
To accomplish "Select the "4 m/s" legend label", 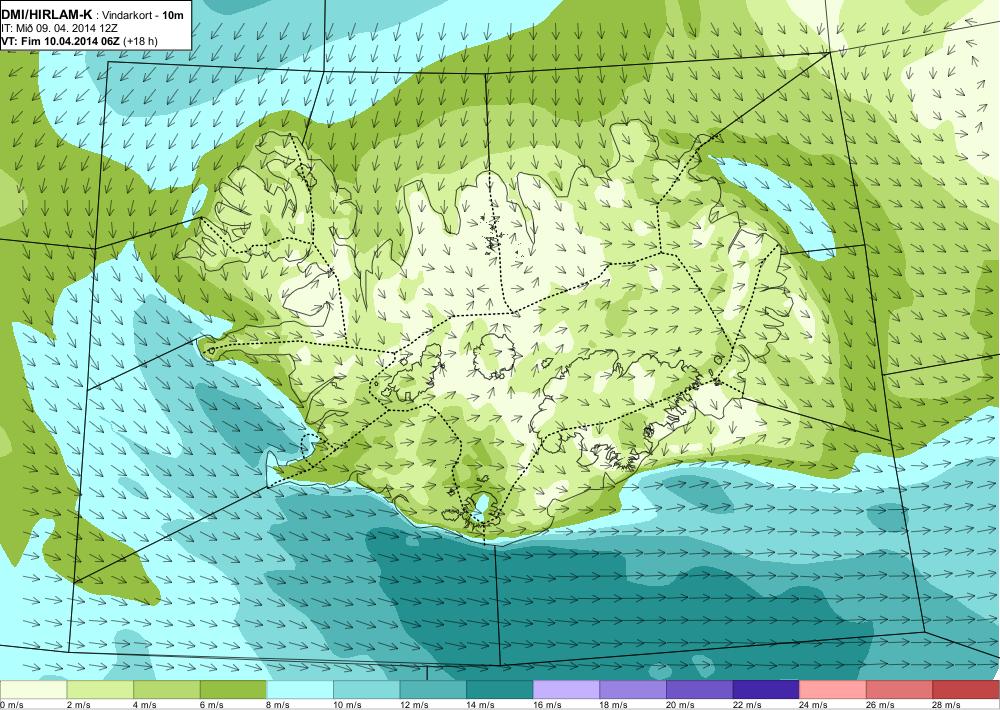I will pos(145,705).
